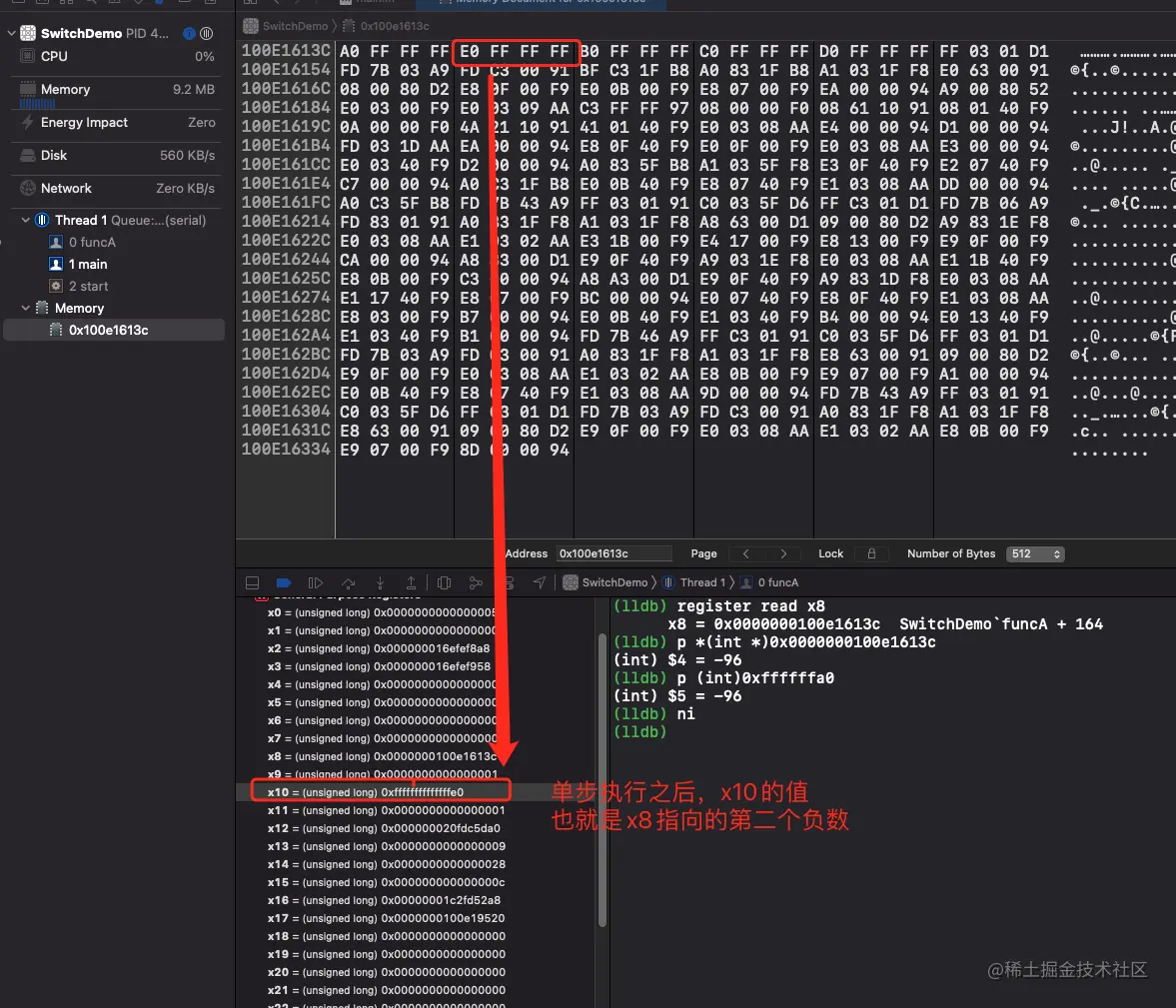This screenshot has width=1176, height=1008.
Task: Open SwitchDemo process in debug bar breadcrumb
Action: (x=605, y=582)
